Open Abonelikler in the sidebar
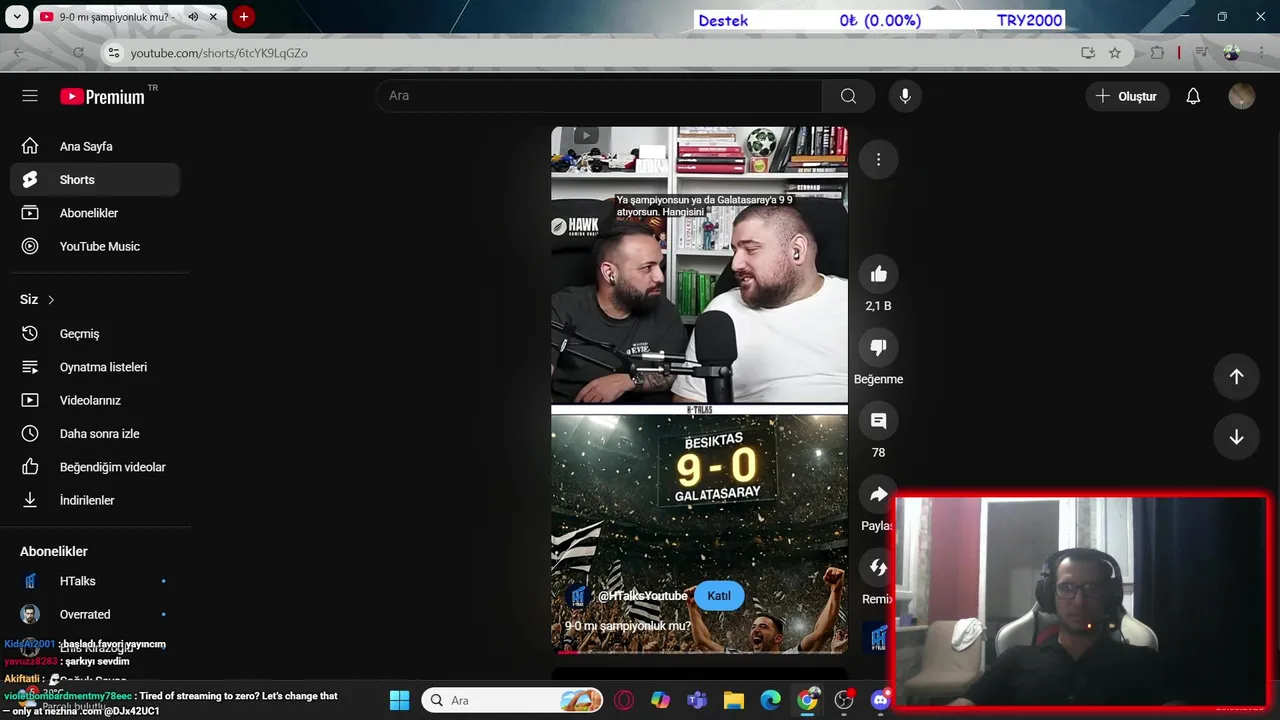 (x=95, y=213)
